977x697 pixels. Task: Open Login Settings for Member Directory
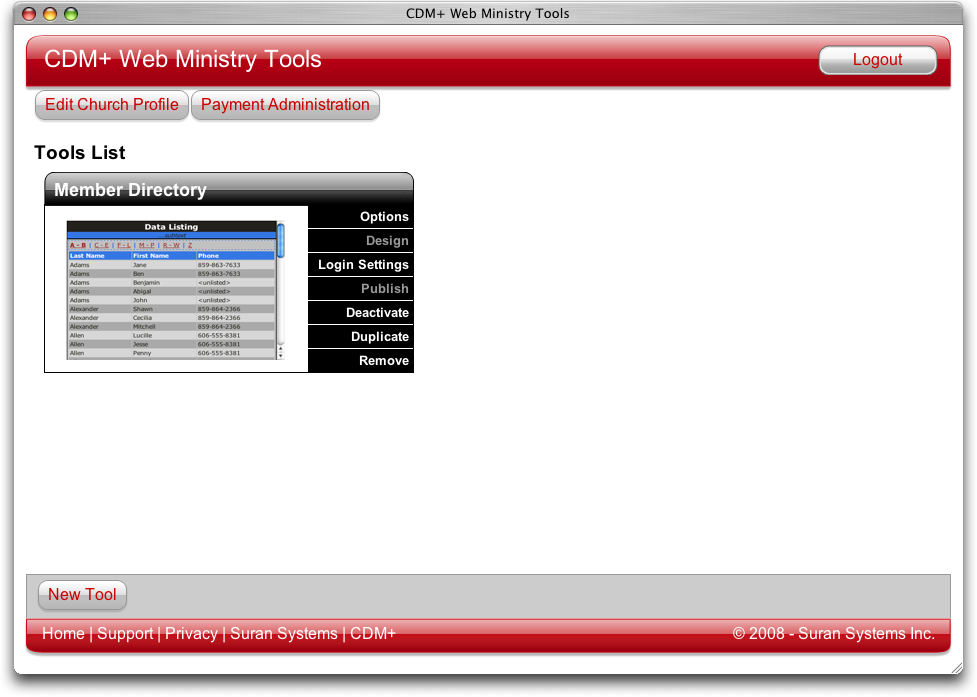click(363, 265)
